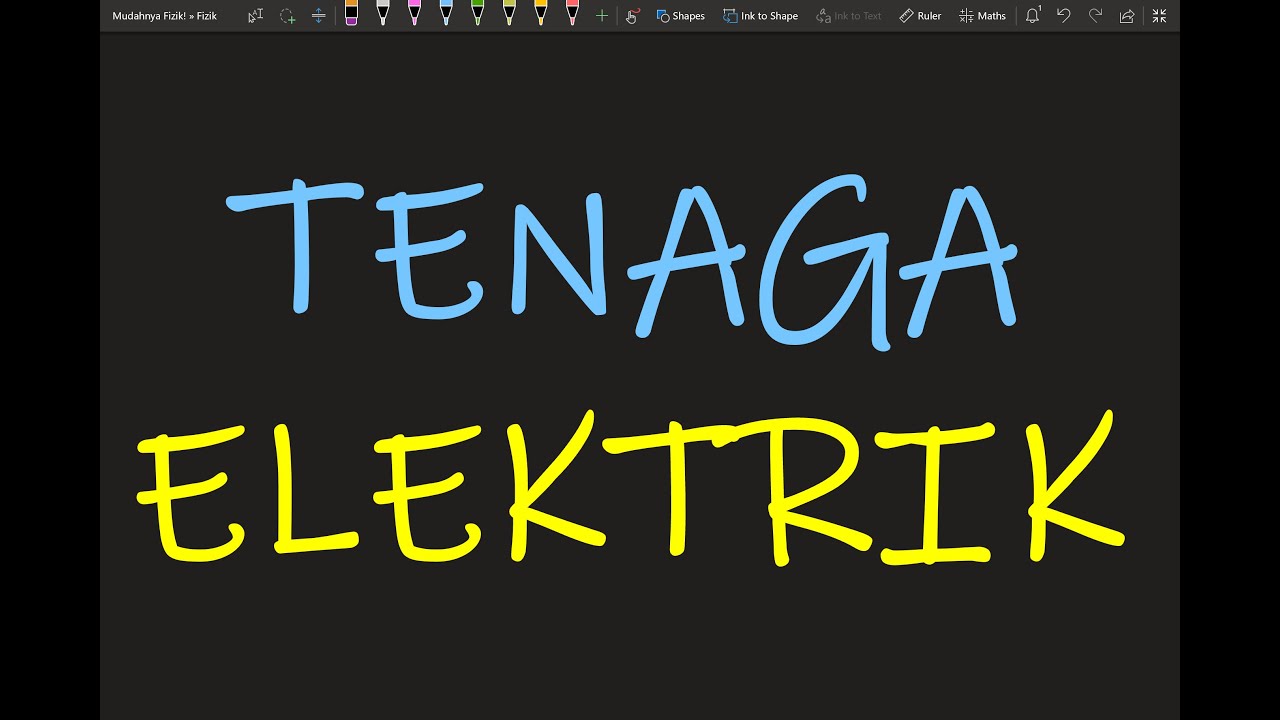
Task: Select the red pen
Action: [x=572, y=13]
